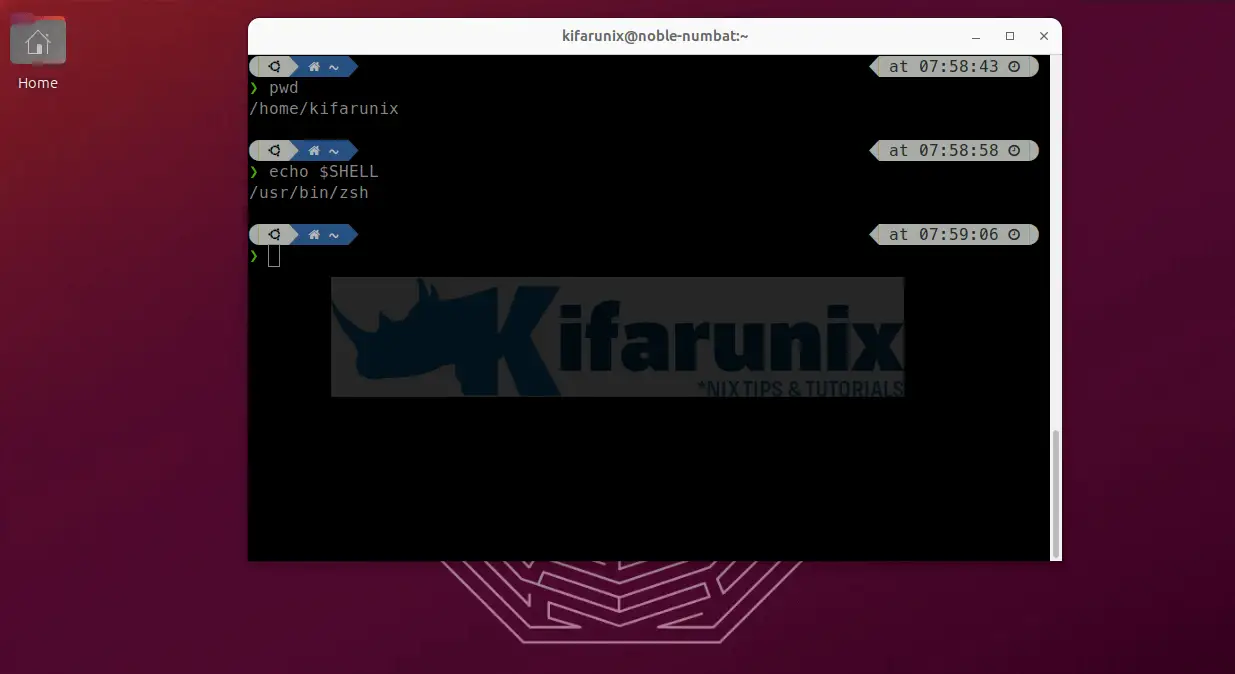
Task: Click the active prompt cursor block
Action: [x=274, y=257]
